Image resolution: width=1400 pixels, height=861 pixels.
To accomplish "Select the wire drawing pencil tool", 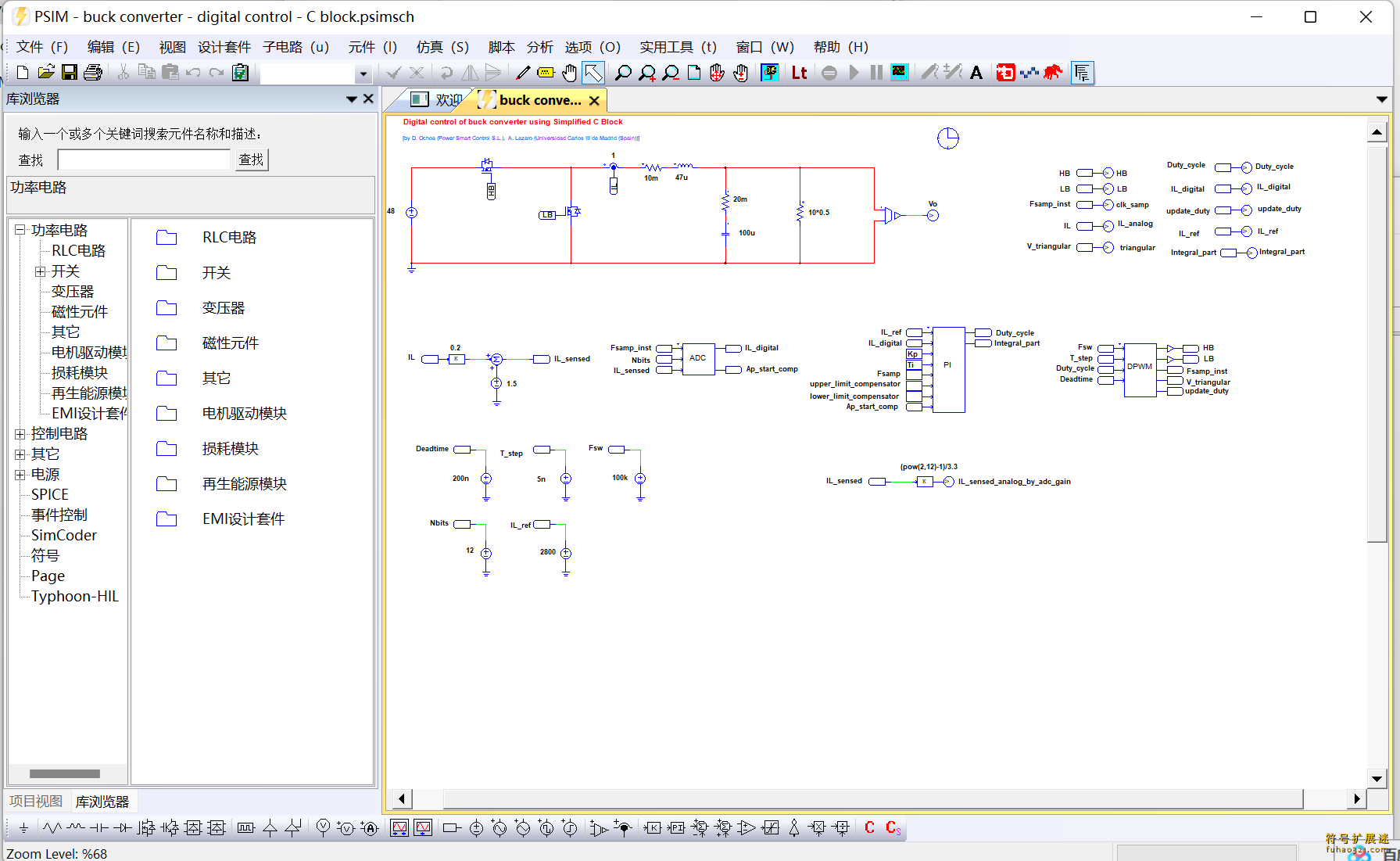I will click(523, 73).
